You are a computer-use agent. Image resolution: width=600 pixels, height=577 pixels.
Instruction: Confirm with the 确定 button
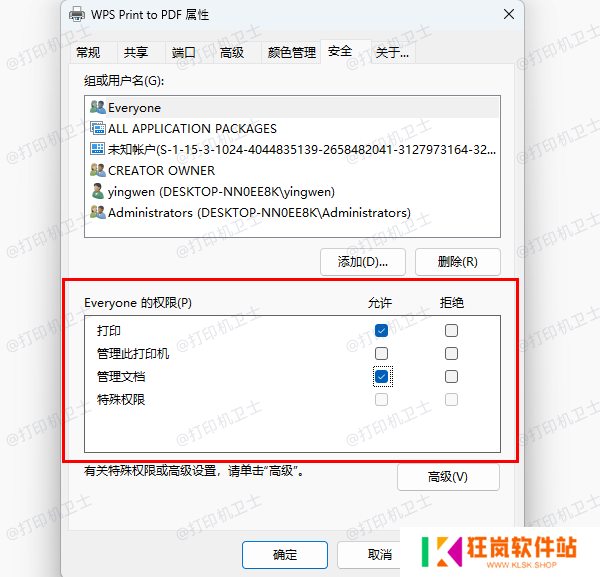[285, 555]
